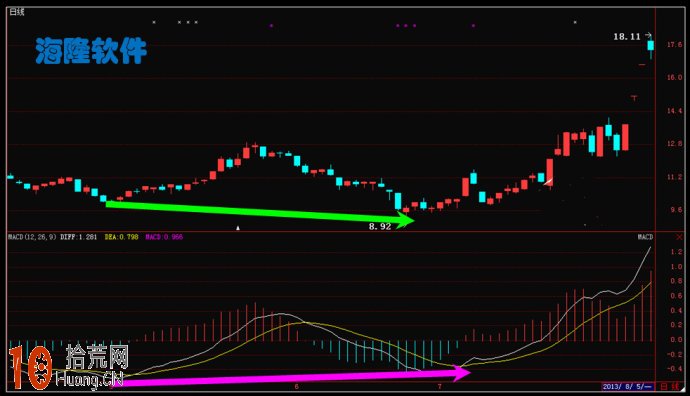Close the MACD indicator panel

point(679,237)
